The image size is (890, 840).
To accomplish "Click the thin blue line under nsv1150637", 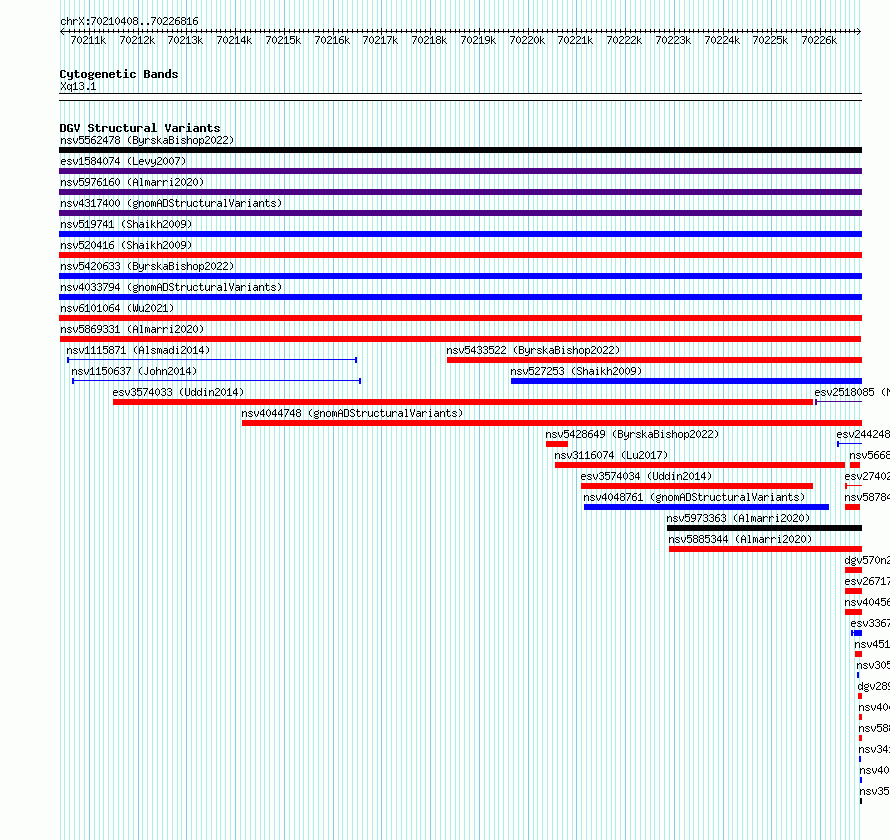I will (x=216, y=381).
